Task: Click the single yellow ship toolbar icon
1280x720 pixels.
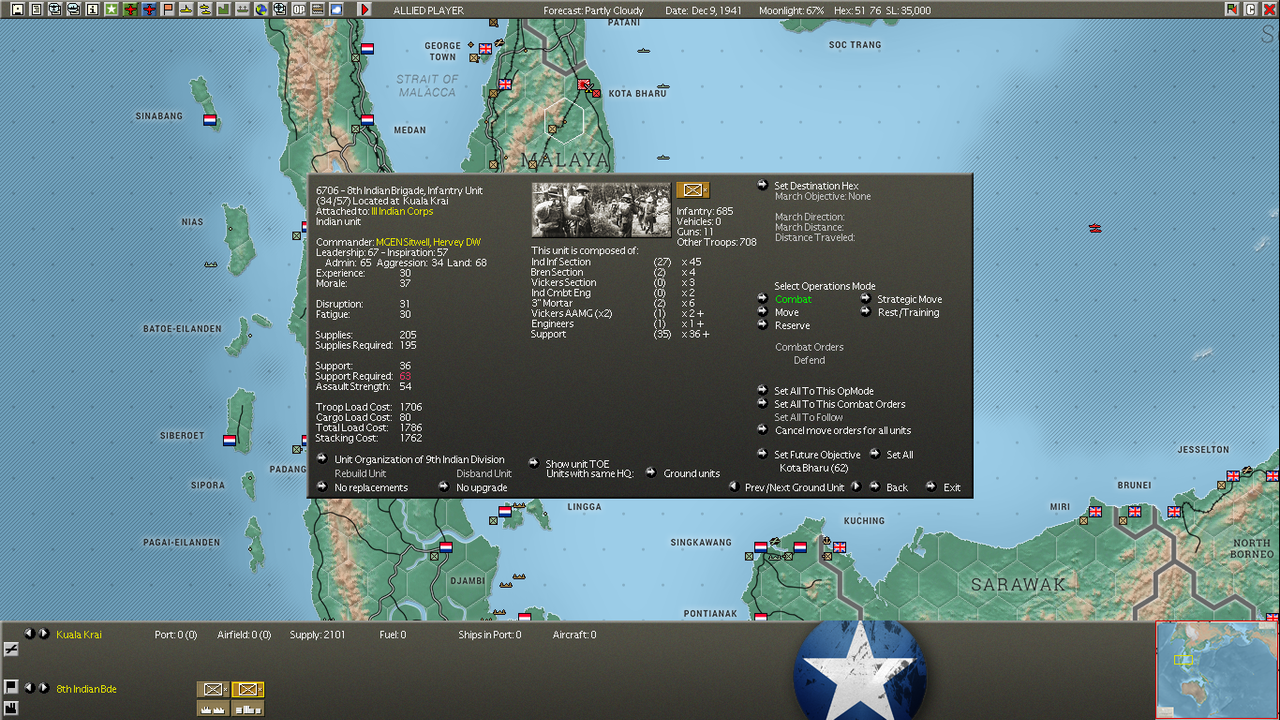Action: point(186,10)
